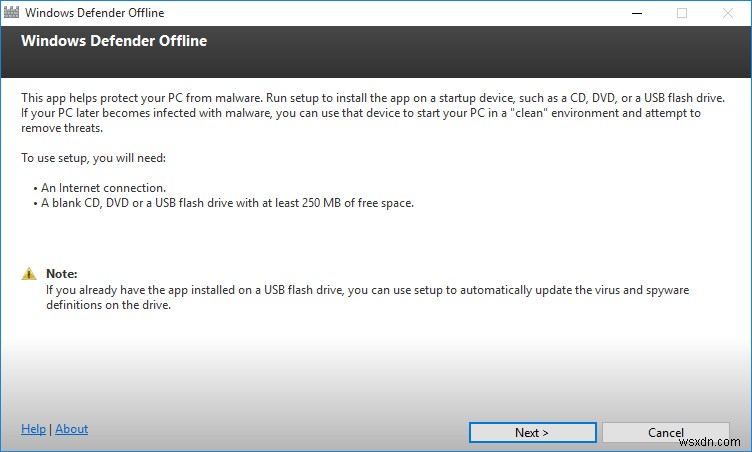
Task: Click the Windows Defender Offline title bar icon
Action: pos(11,12)
